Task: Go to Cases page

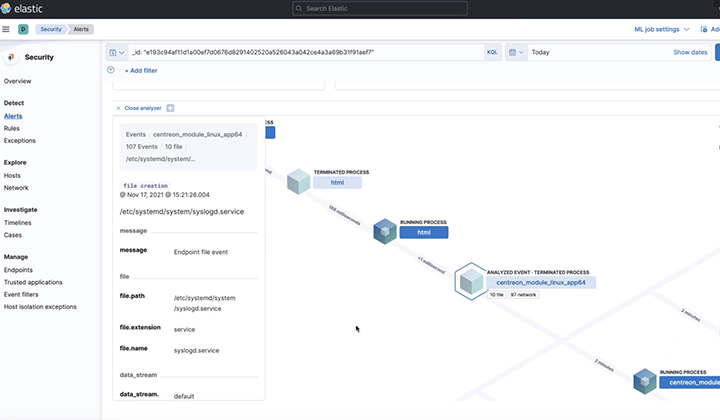Action: [x=13, y=235]
